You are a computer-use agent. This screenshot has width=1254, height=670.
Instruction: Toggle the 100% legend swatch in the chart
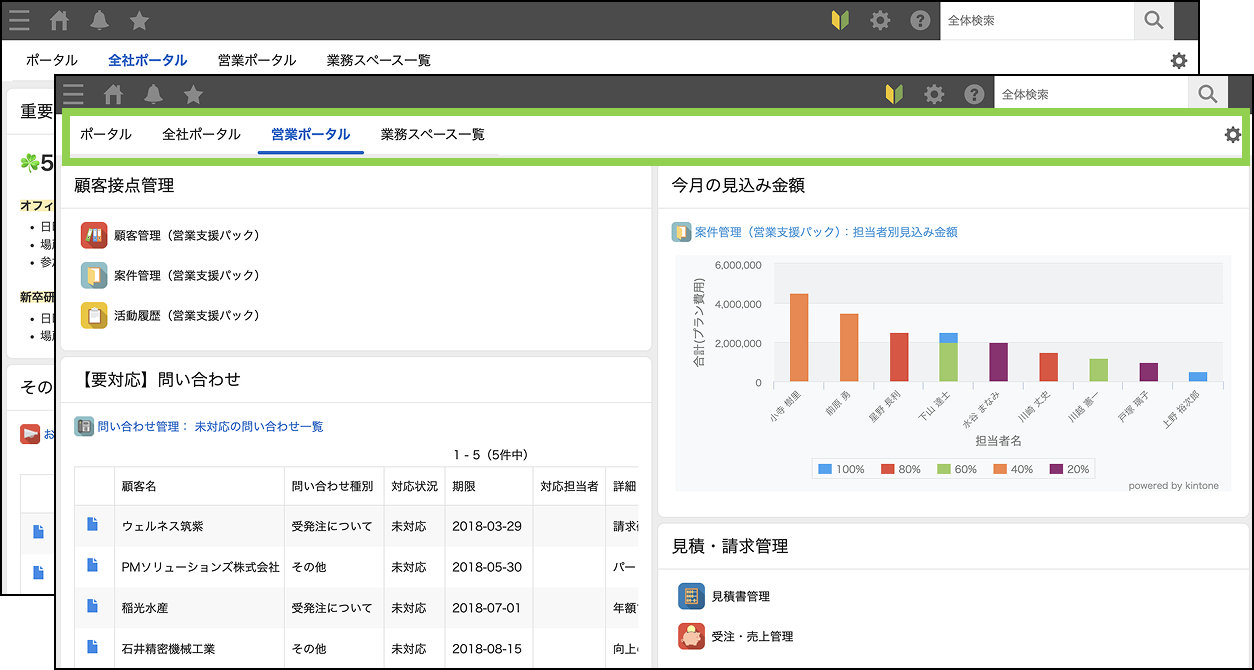(x=825, y=469)
